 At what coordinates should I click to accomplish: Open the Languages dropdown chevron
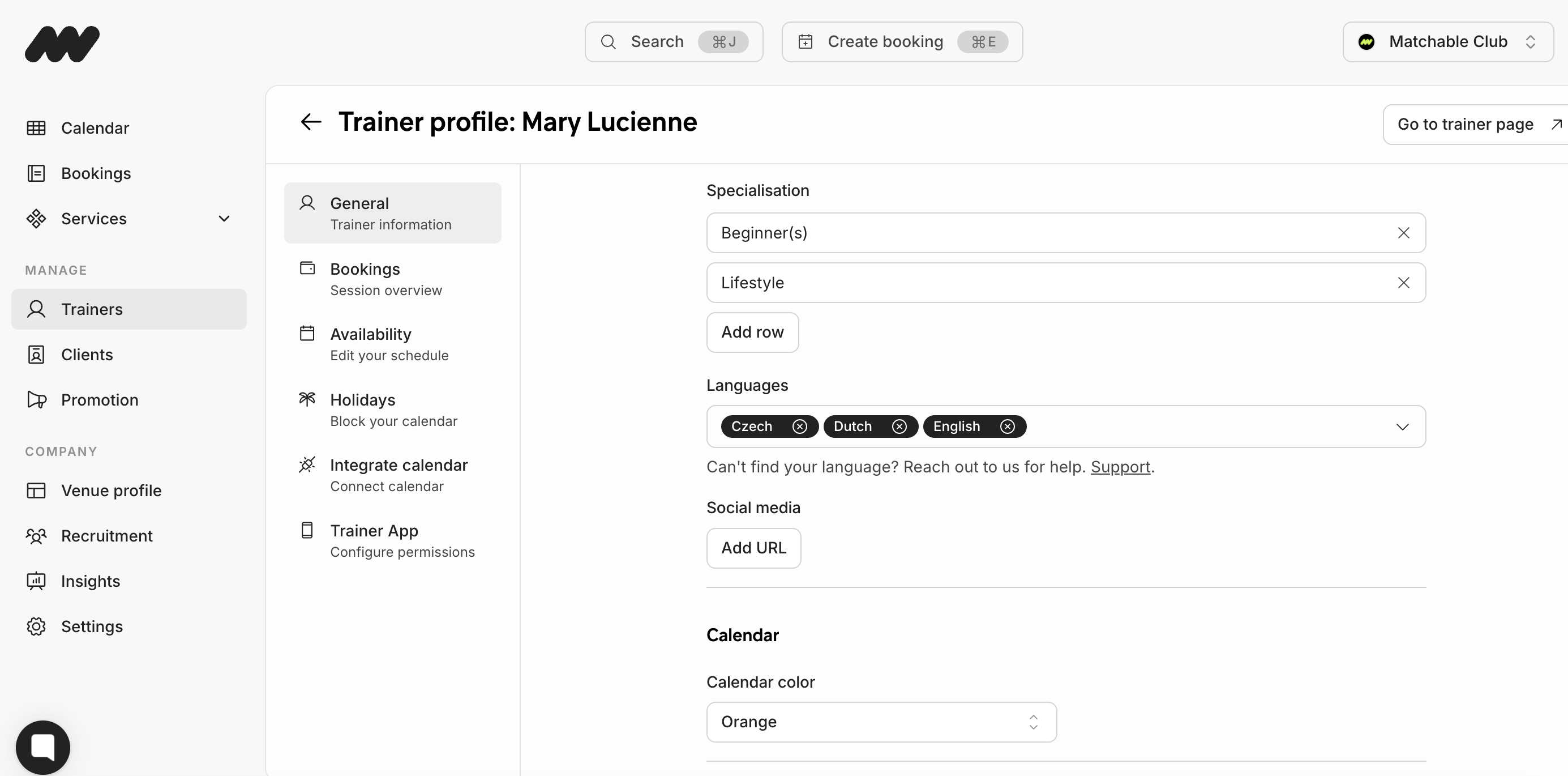tap(1402, 427)
